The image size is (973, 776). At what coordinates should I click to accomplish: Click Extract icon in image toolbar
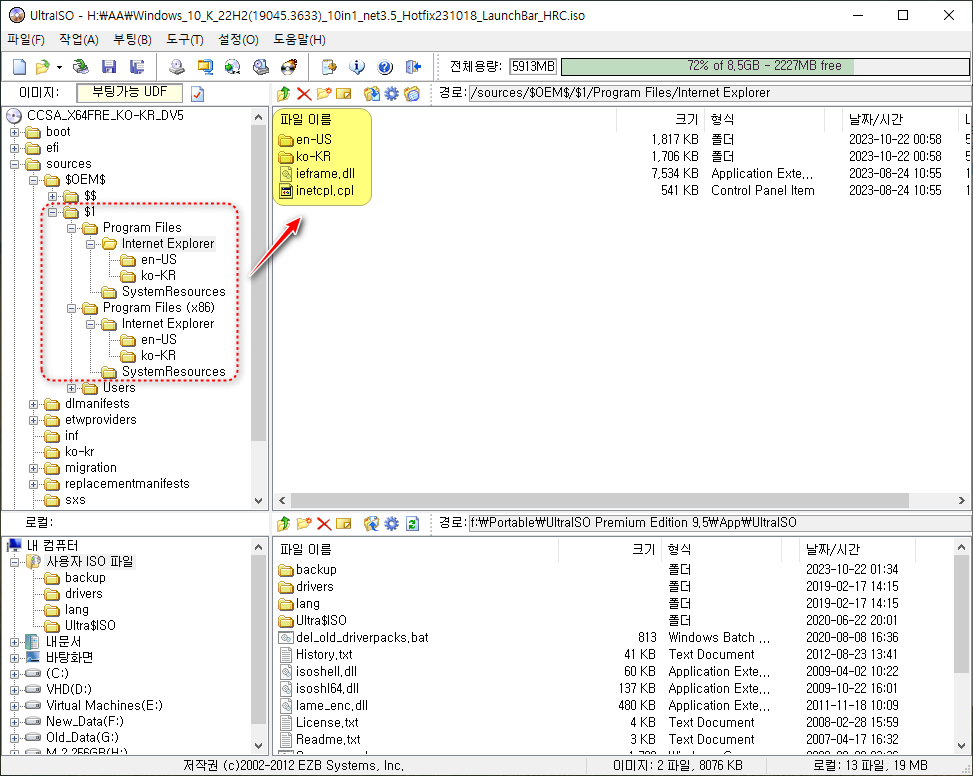[x=372, y=94]
